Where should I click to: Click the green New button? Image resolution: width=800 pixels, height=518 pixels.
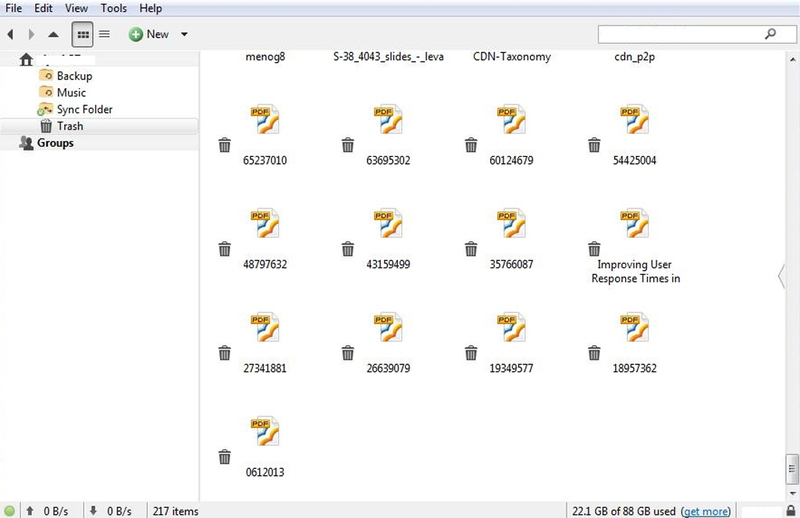[x=148, y=34]
